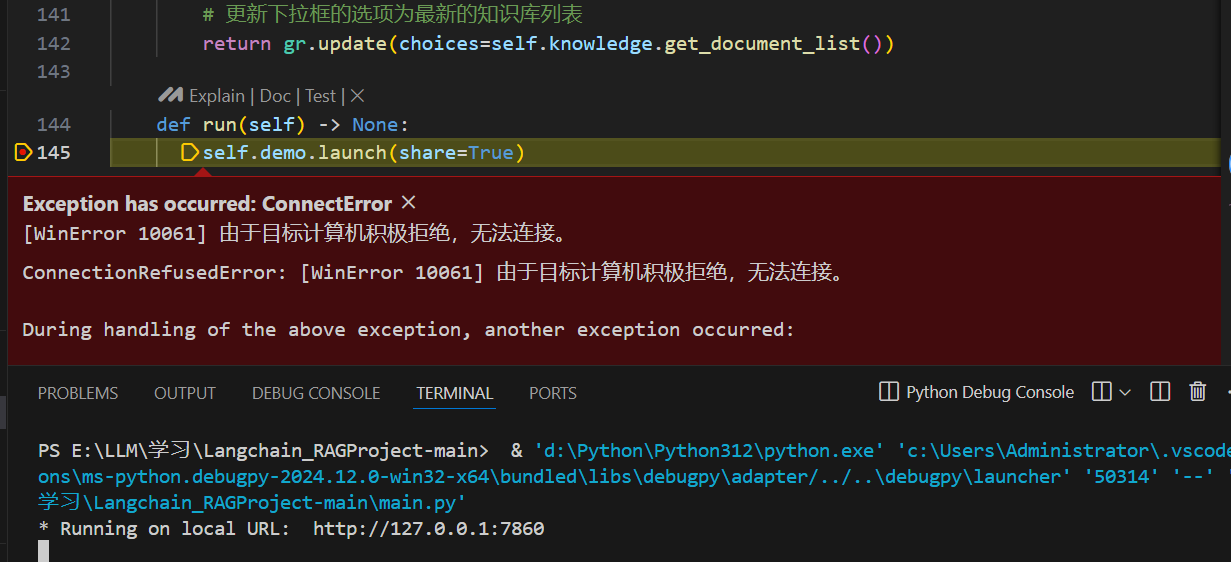The image size is (1231, 562).
Task: Open the http://127.0.0.1:7860 local URL
Action: (x=429, y=528)
